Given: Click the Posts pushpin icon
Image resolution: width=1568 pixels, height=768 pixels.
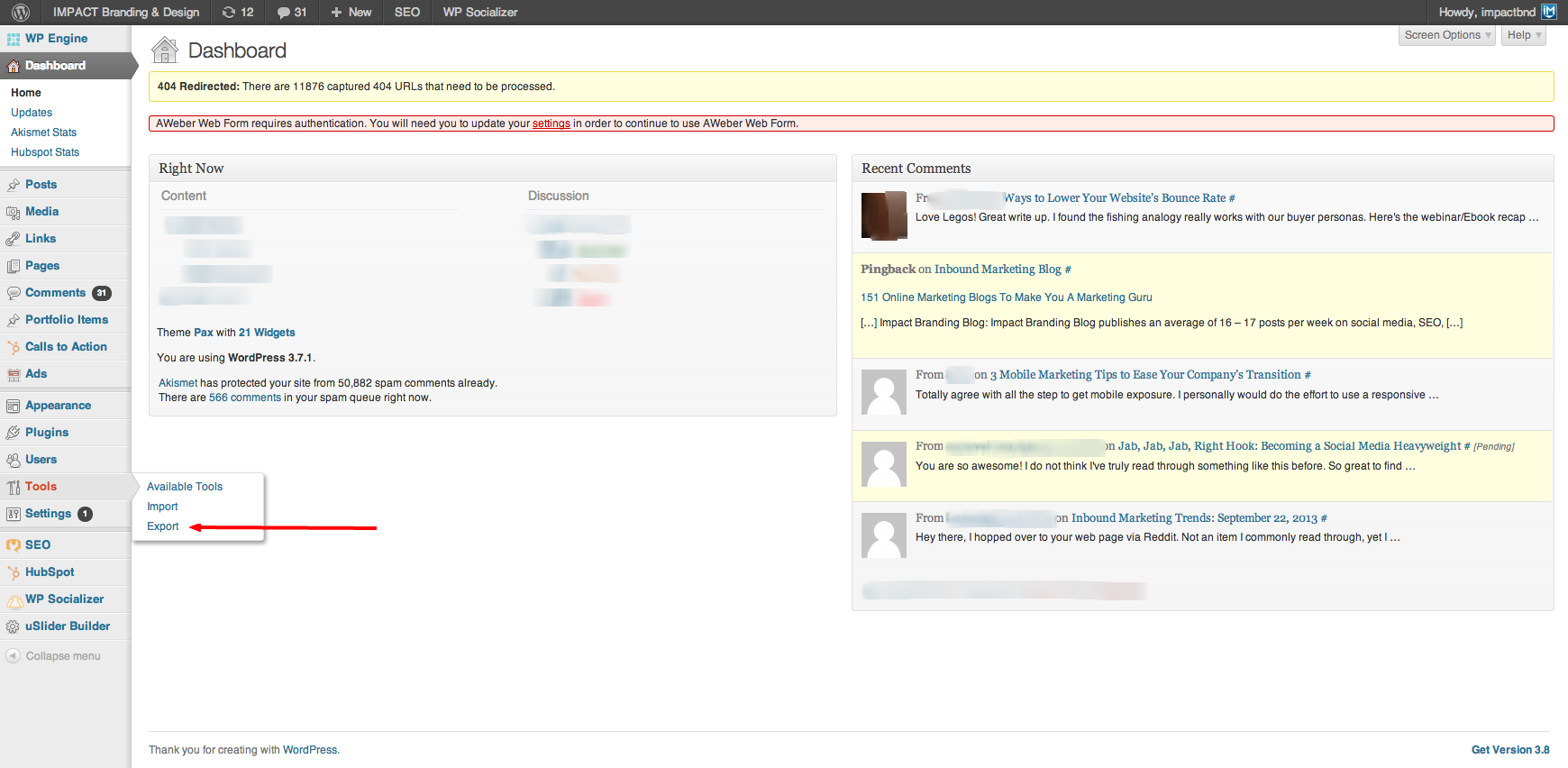Looking at the screenshot, I should [x=14, y=185].
